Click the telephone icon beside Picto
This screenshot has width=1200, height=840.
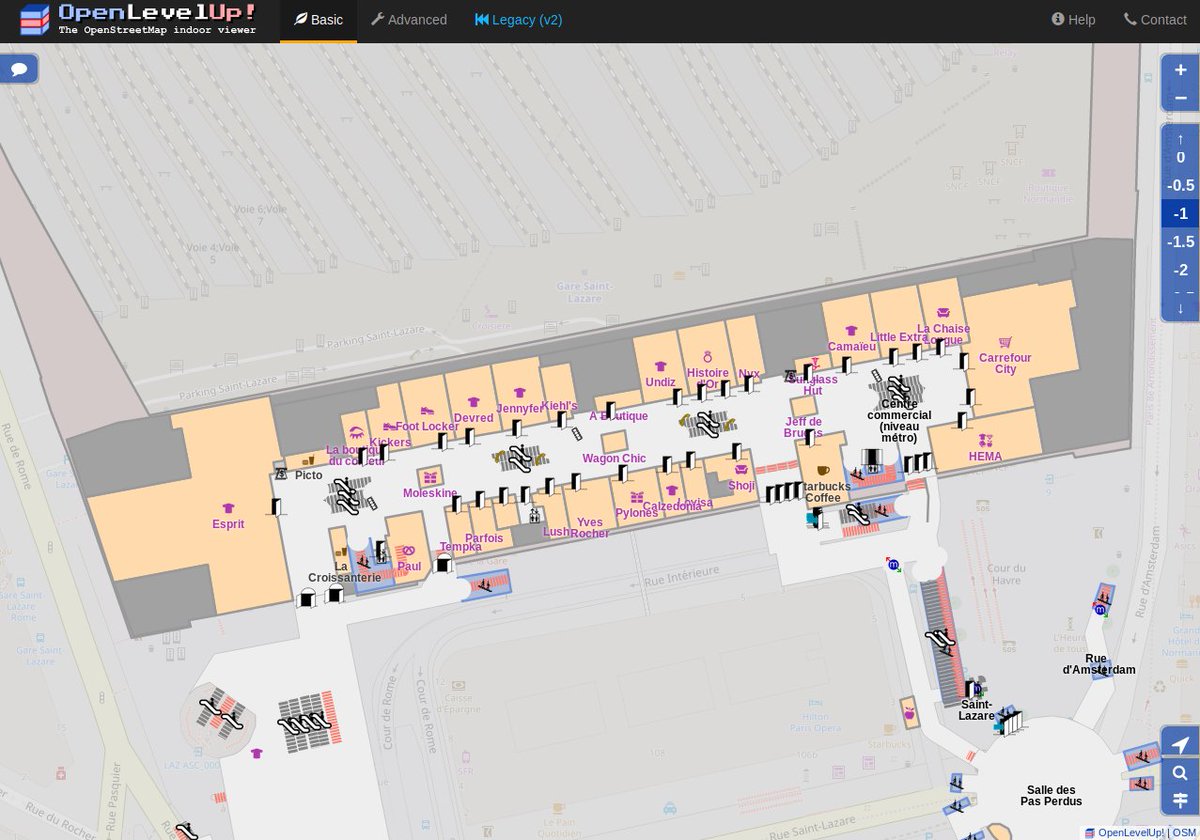[x=281, y=474]
